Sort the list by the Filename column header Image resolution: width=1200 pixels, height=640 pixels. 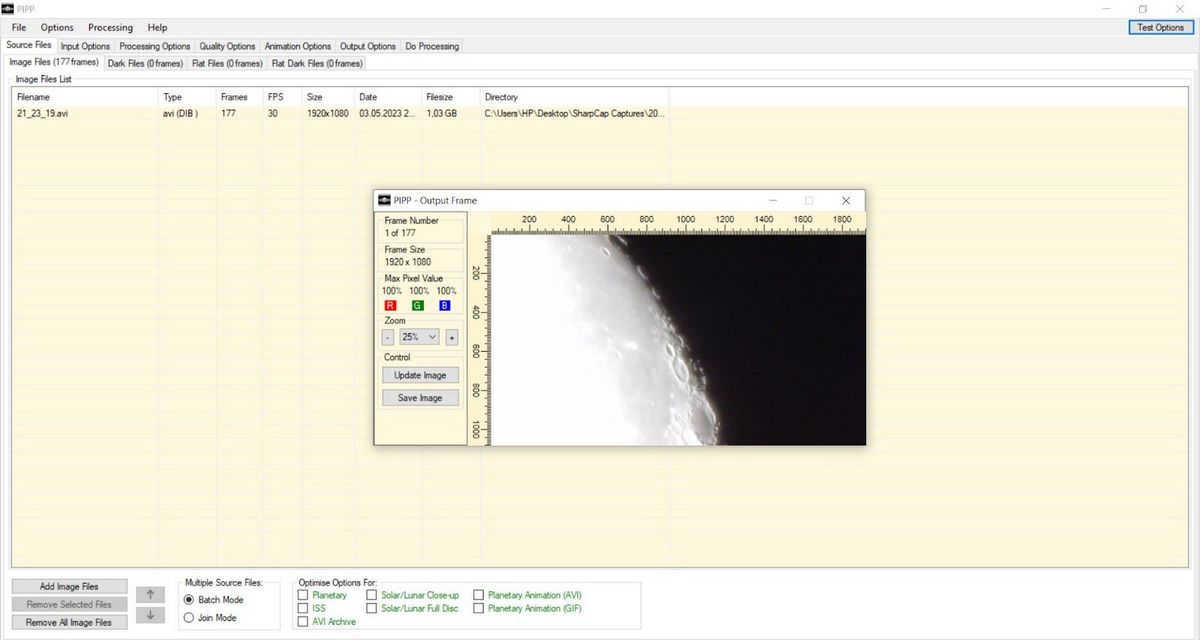pyautogui.click(x=85, y=97)
